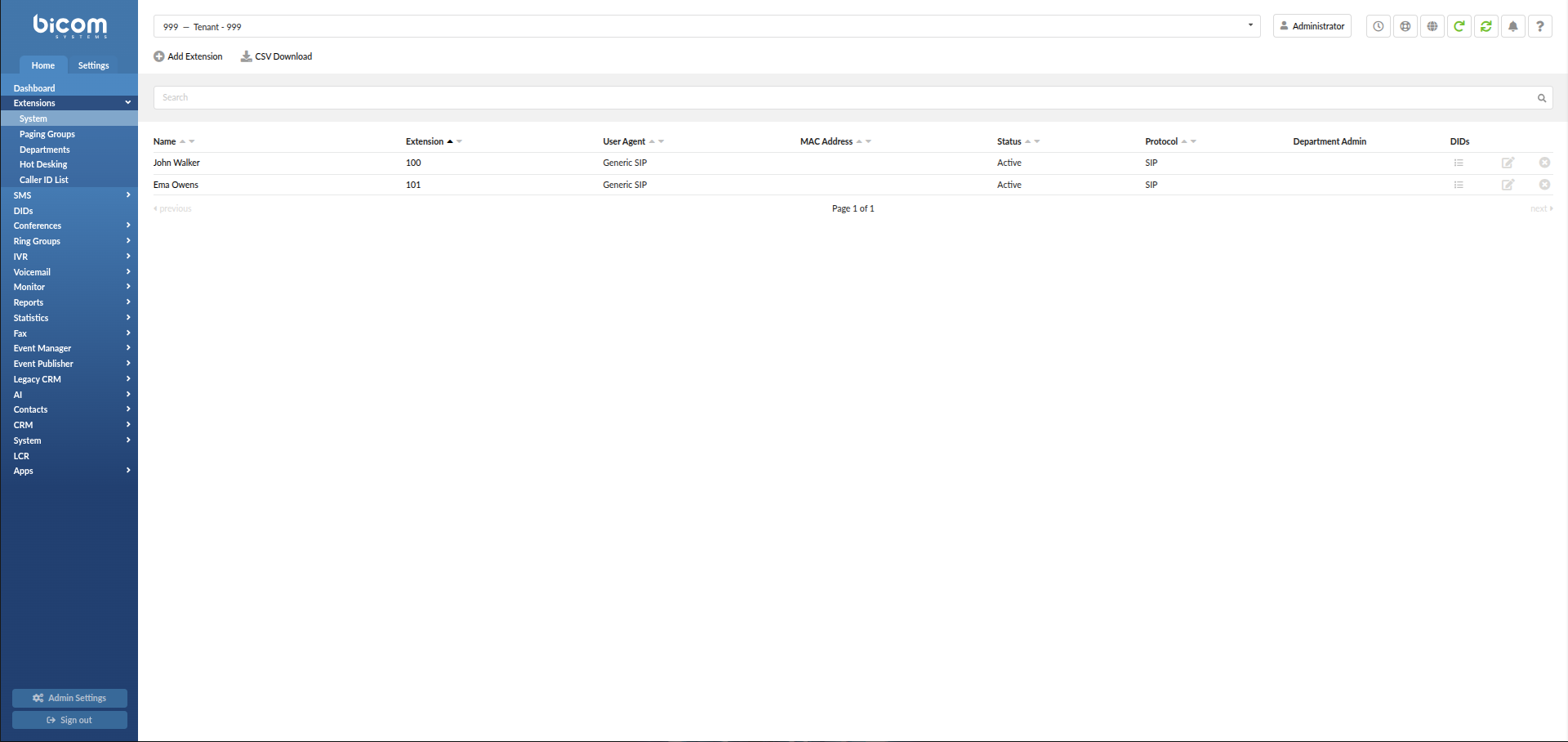Sort table by User Agent column header

pos(624,141)
